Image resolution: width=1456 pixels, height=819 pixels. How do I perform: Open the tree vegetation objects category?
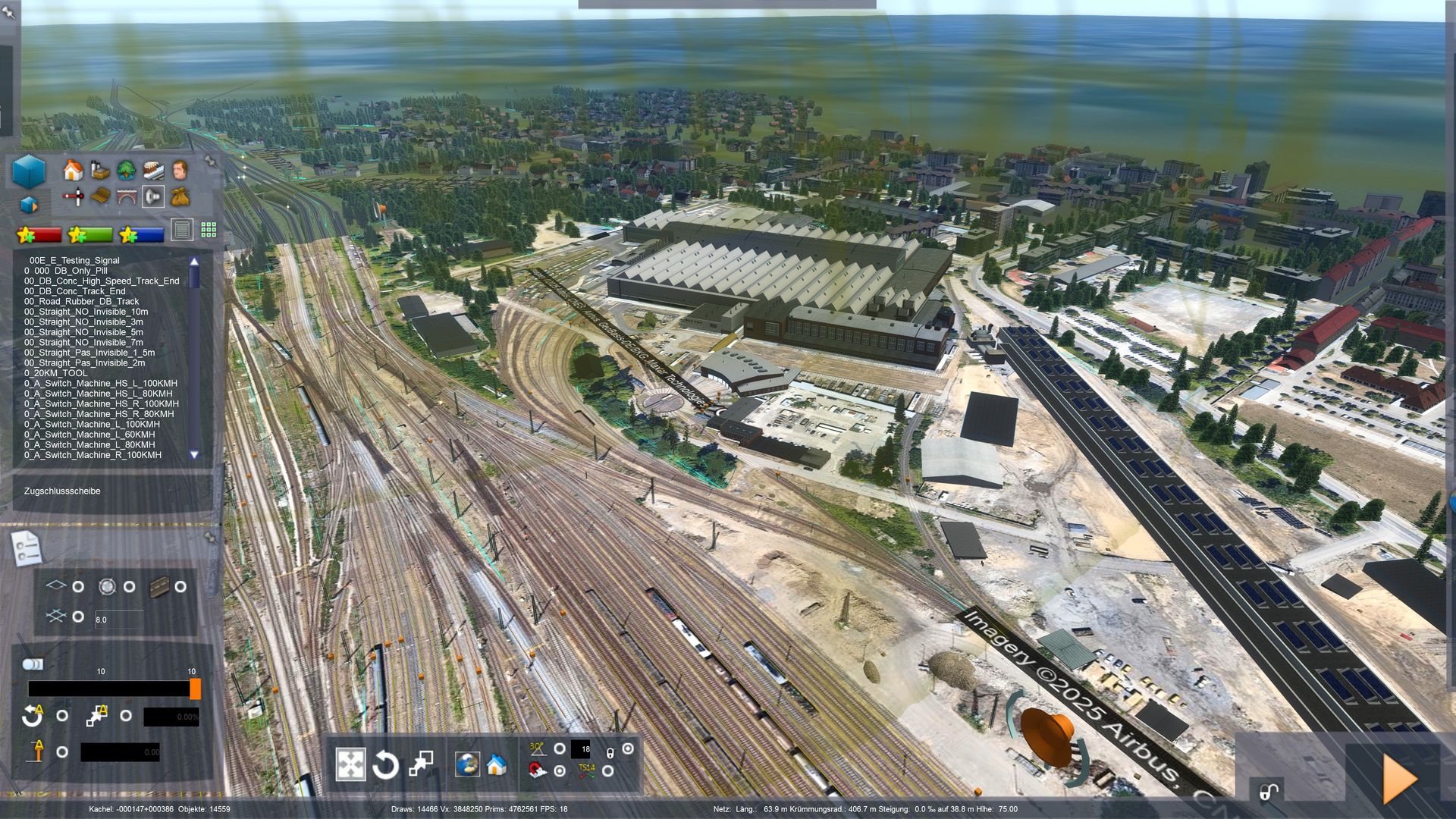pyautogui.click(x=126, y=170)
